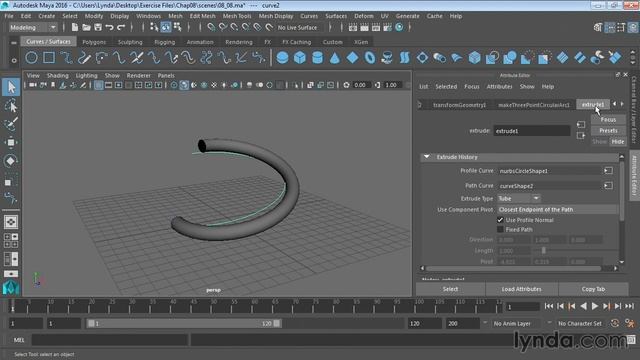The image size is (640, 360).
Task: Click the Presets button
Action: [x=608, y=131]
